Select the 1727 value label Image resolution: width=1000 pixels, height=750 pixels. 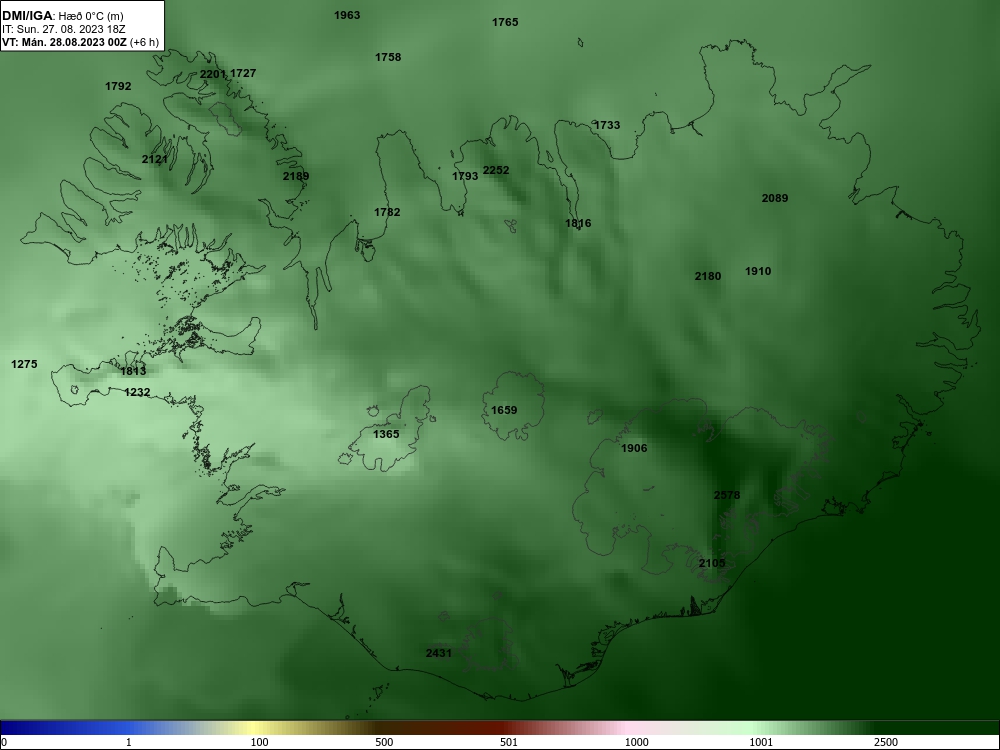click(x=243, y=73)
